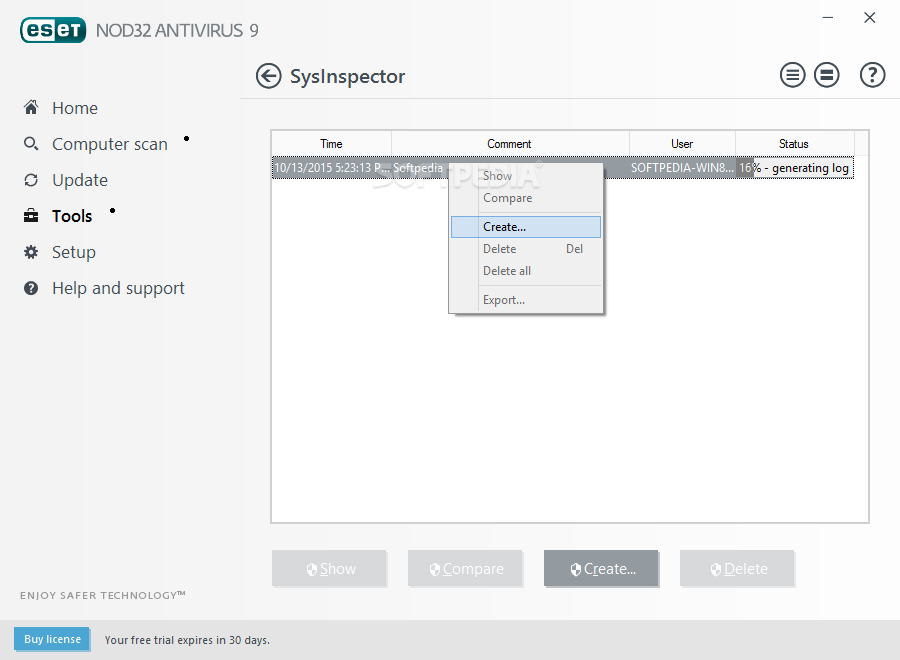Click the Computer scan magnifier icon
The image size is (900, 660).
pyautogui.click(x=31, y=143)
